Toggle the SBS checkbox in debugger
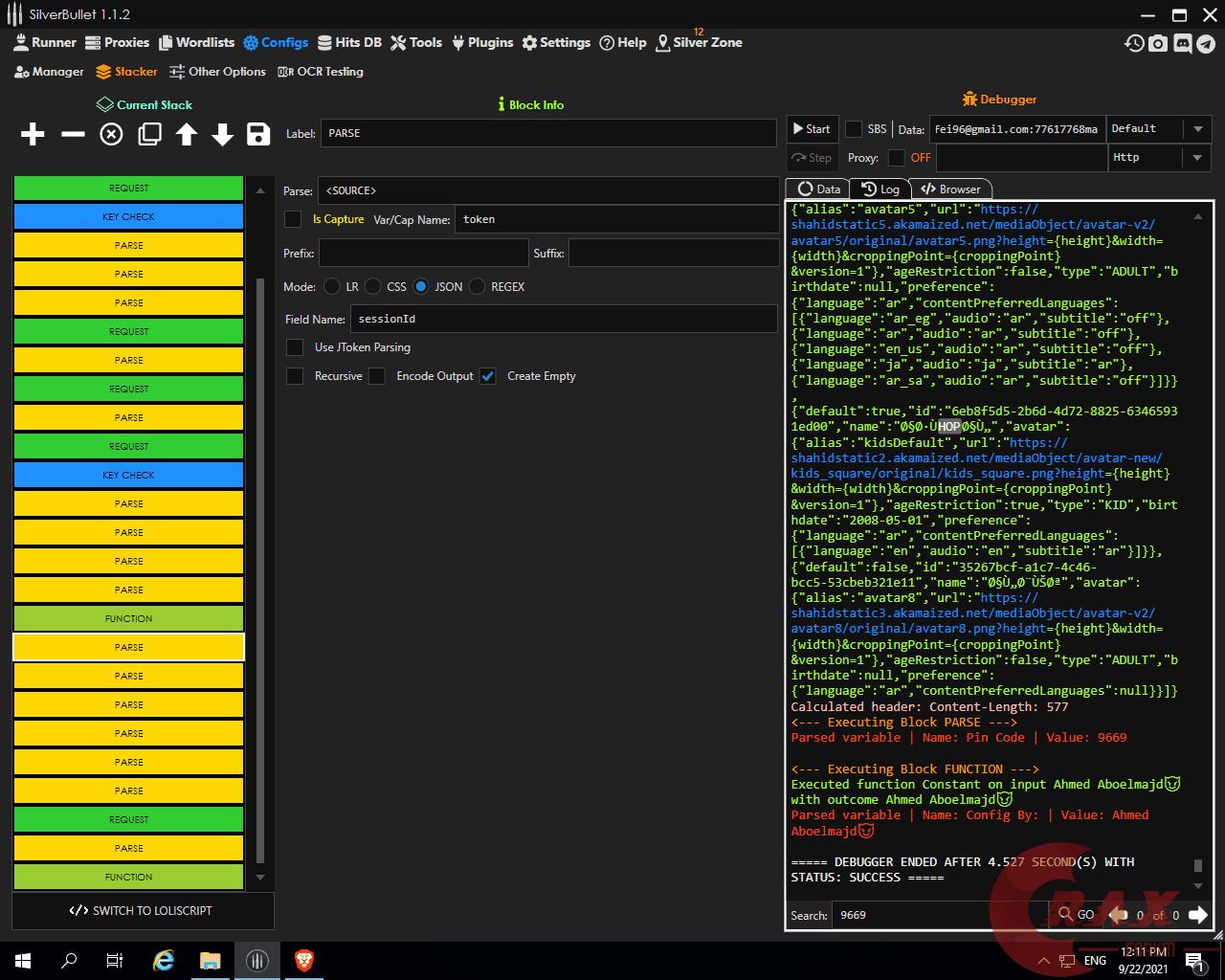This screenshot has width=1225, height=980. pos(854,129)
